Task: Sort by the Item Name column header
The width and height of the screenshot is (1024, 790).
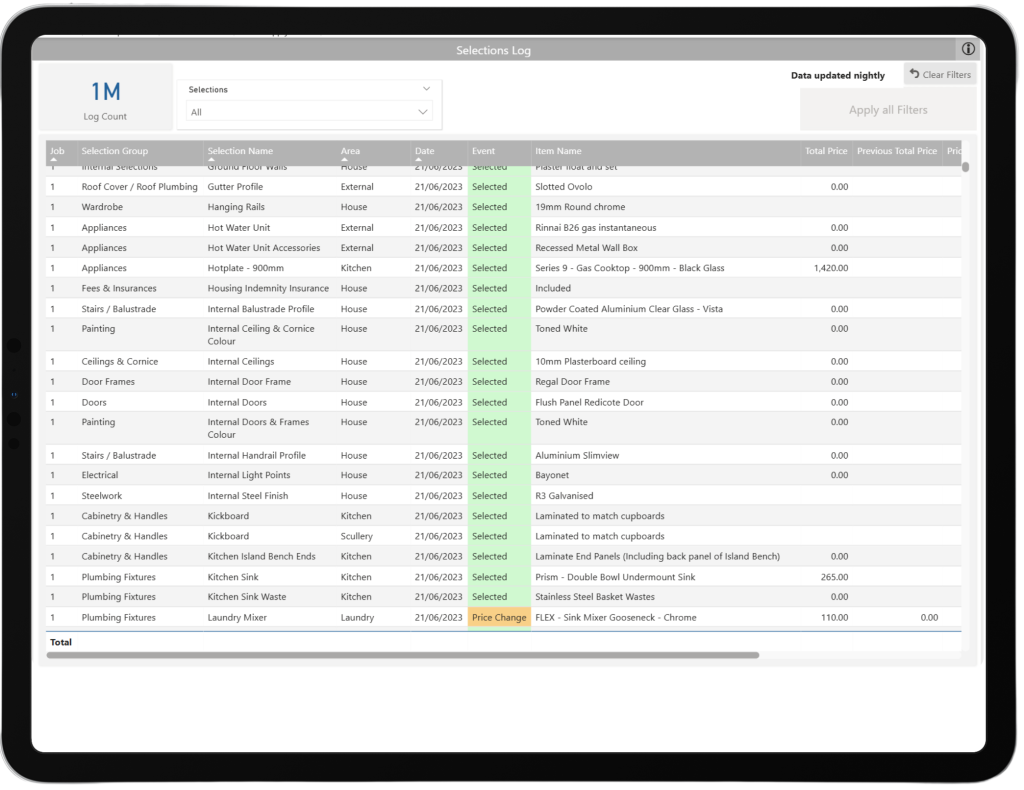Action: (x=558, y=152)
